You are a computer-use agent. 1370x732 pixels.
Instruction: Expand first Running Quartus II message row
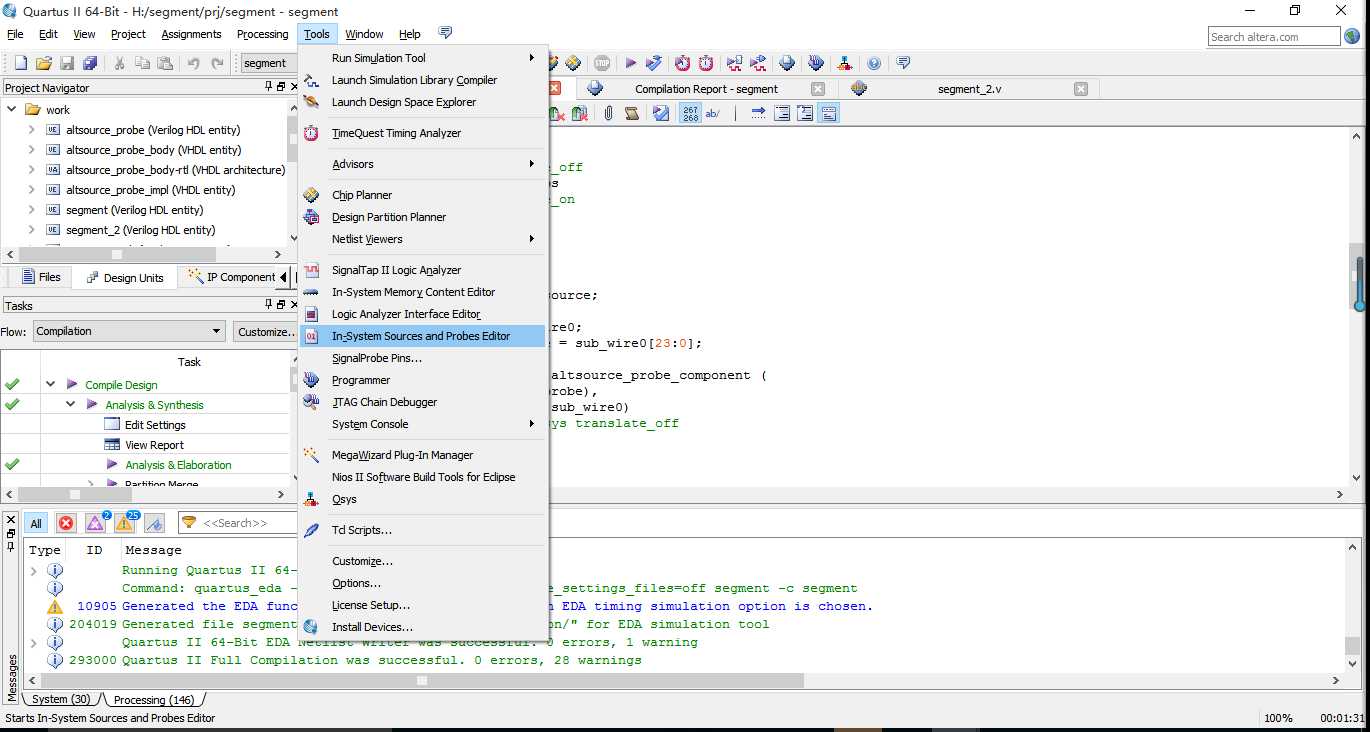33,570
